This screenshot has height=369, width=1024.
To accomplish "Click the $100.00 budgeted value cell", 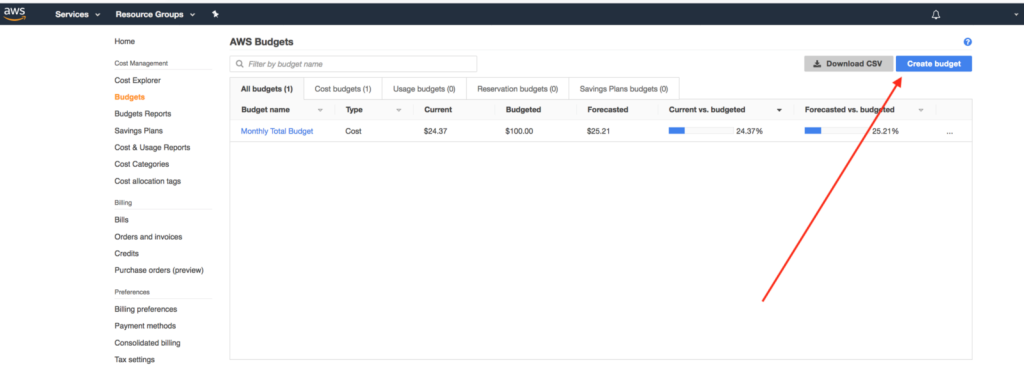I will click(x=519, y=131).
